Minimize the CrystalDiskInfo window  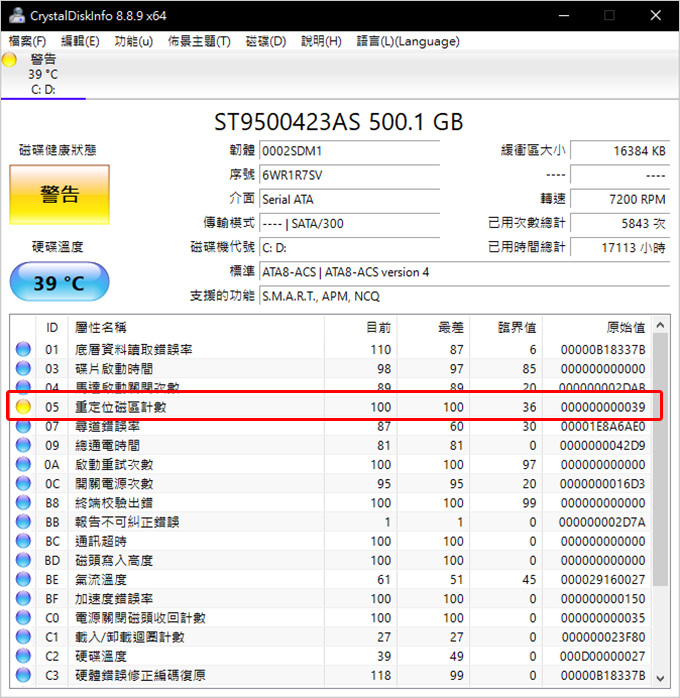point(564,15)
